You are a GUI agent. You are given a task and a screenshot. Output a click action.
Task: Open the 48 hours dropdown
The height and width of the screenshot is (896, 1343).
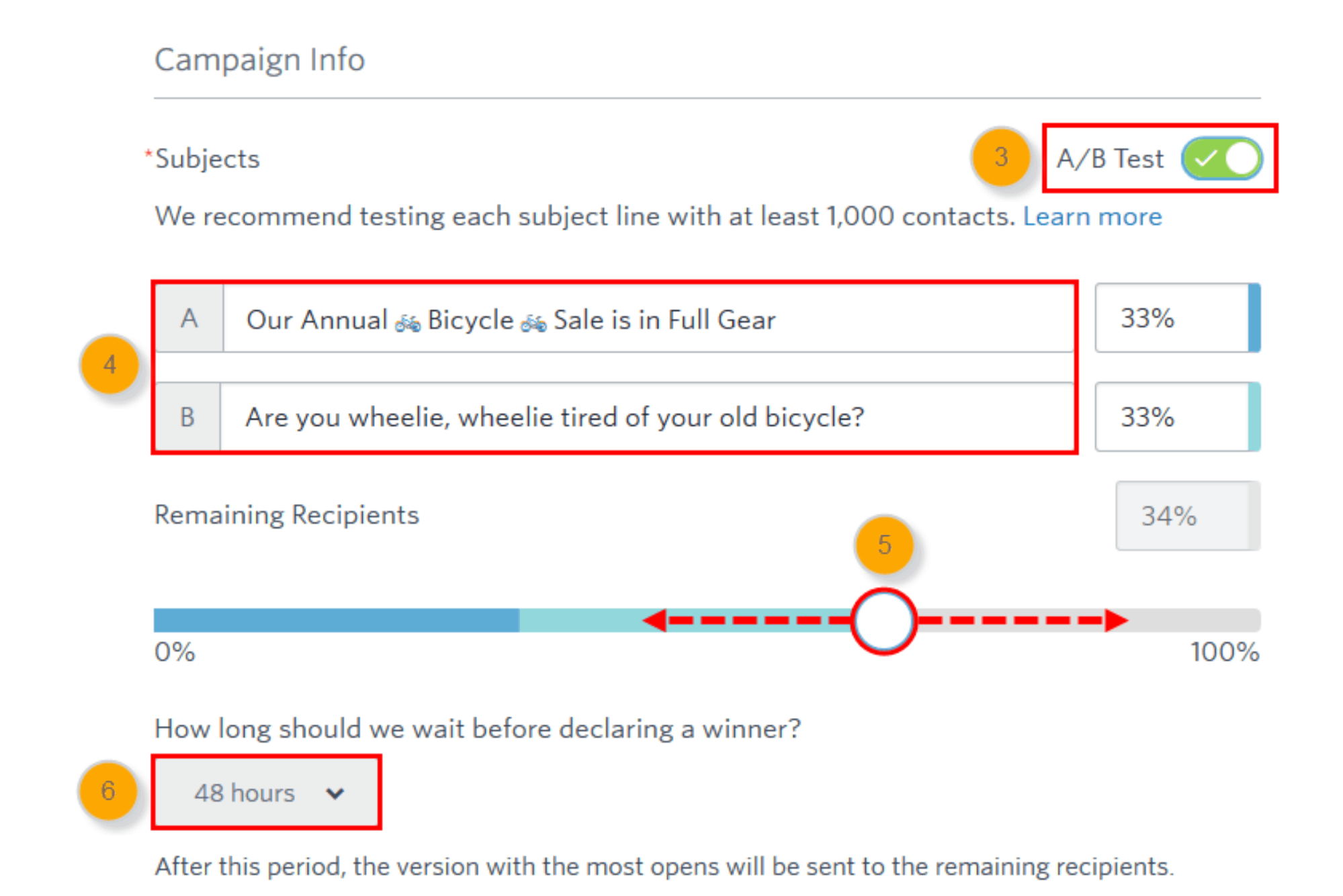click(x=267, y=793)
